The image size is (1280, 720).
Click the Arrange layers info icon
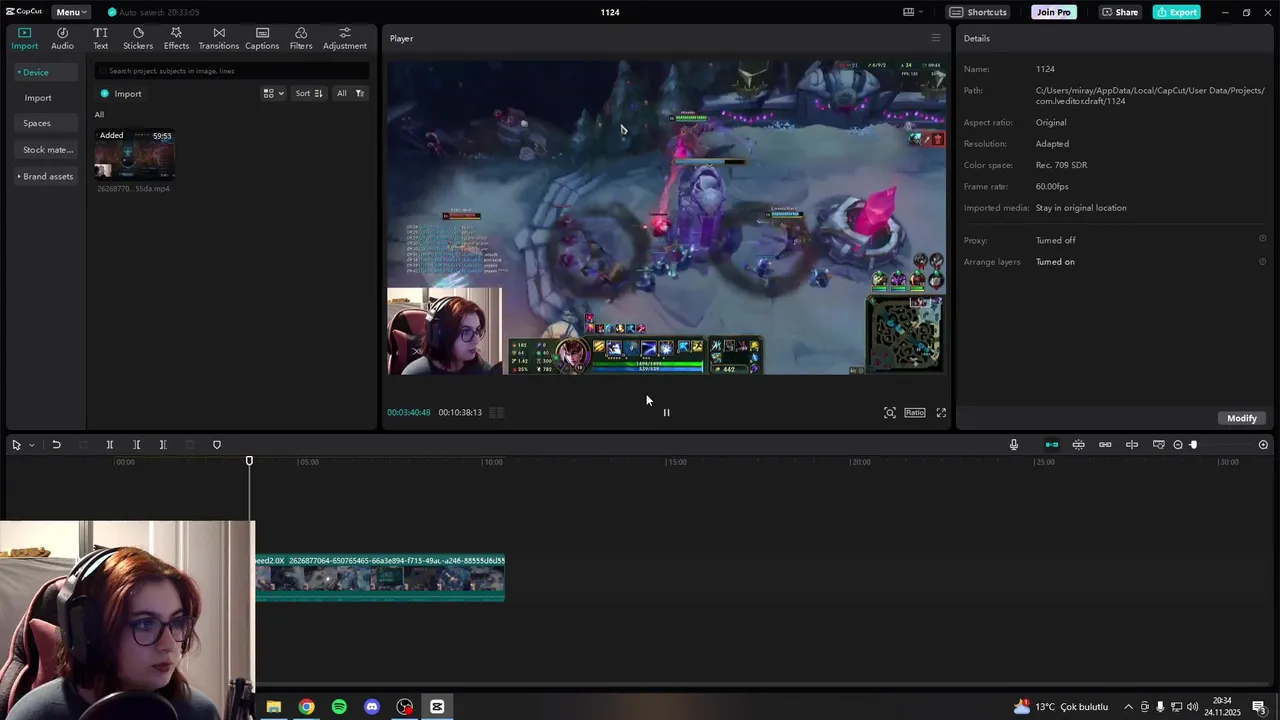[1262, 261]
